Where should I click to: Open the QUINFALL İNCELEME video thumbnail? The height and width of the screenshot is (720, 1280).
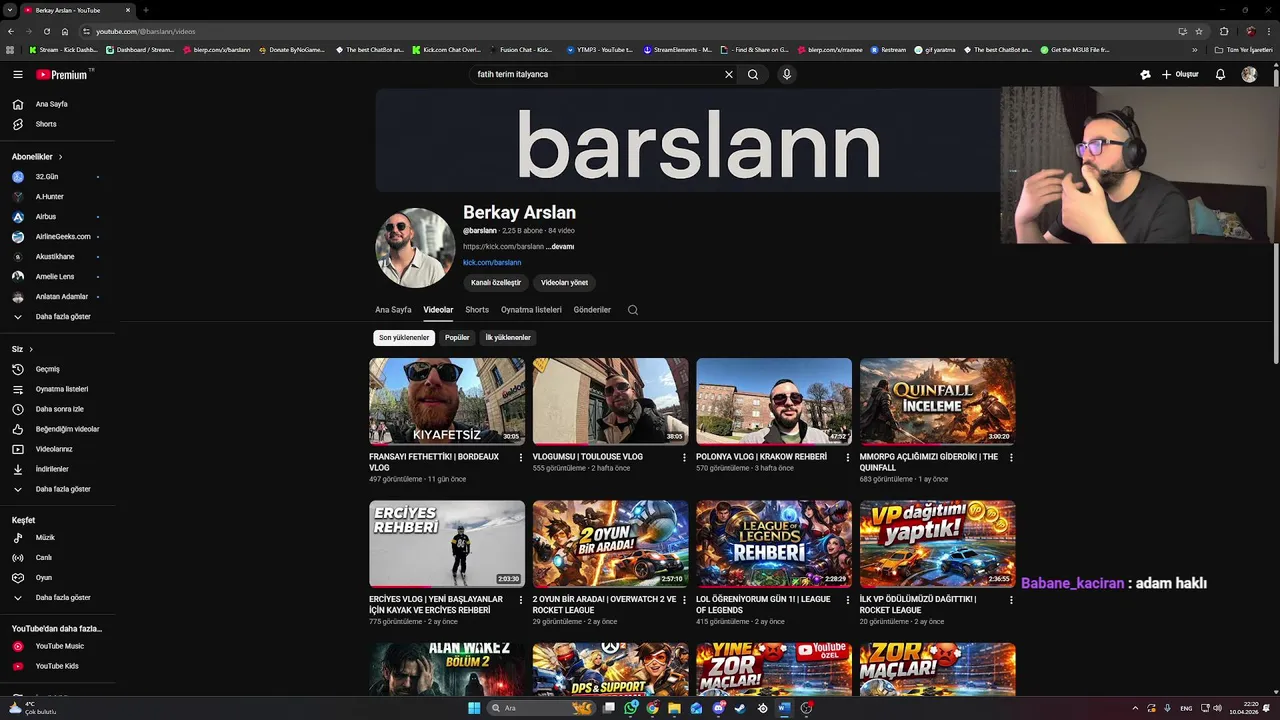937,401
